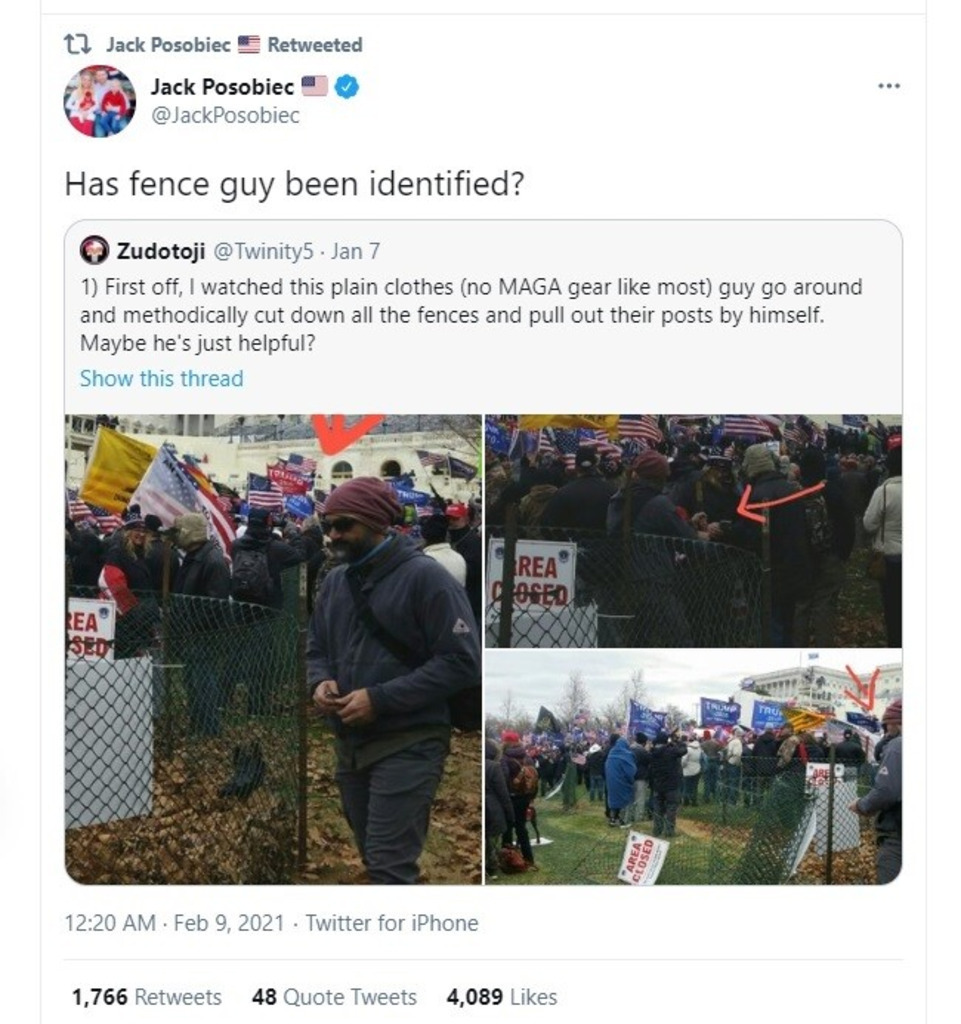View the 48 Quote Tweets list
This screenshot has width=961, height=1024.
[x=334, y=997]
